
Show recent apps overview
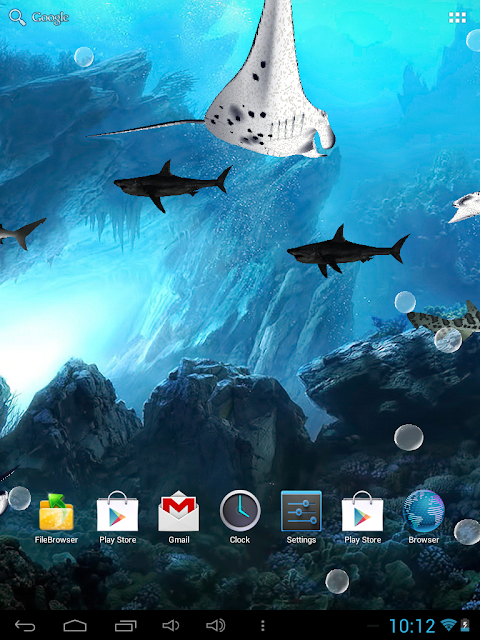click(125, 625)
